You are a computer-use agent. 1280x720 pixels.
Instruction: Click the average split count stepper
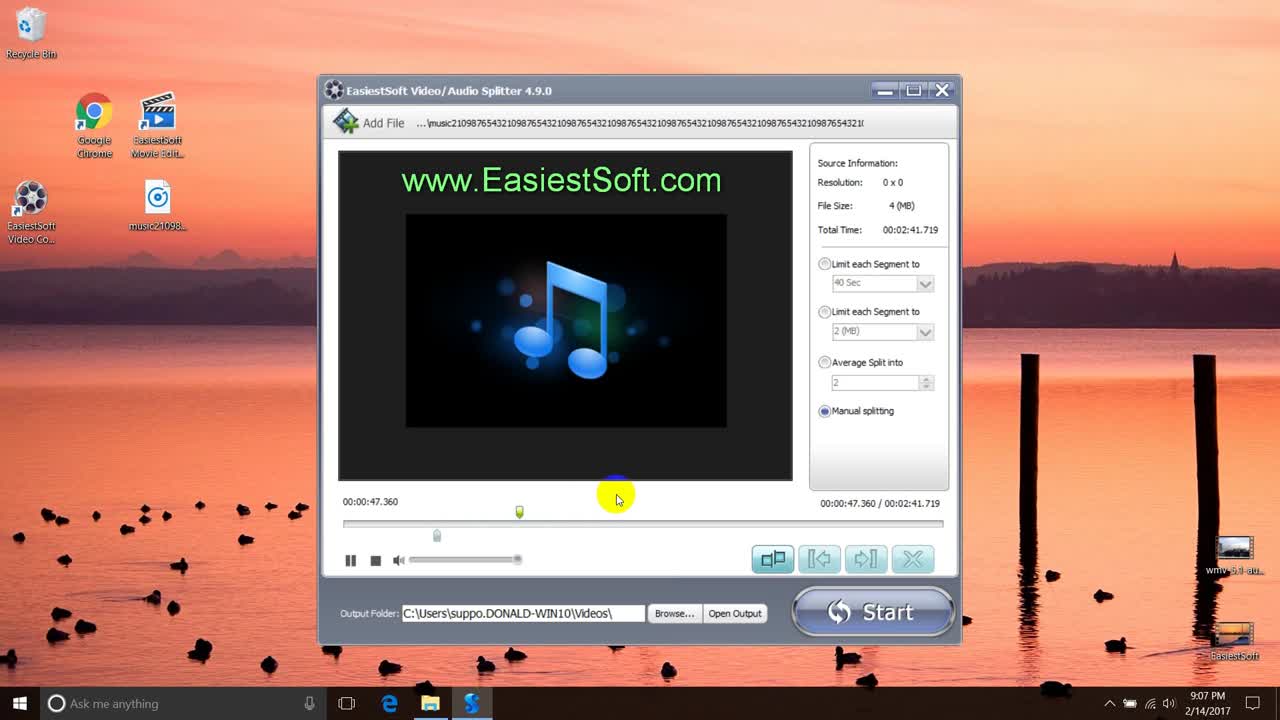[927, 383]
